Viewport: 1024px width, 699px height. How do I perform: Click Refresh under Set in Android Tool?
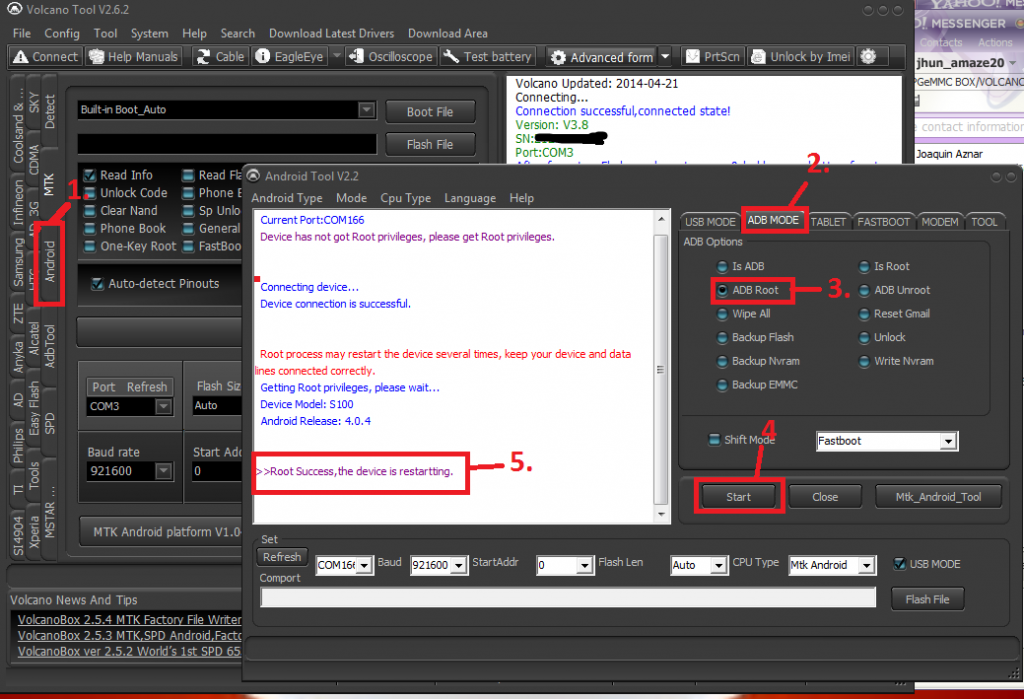282,557
